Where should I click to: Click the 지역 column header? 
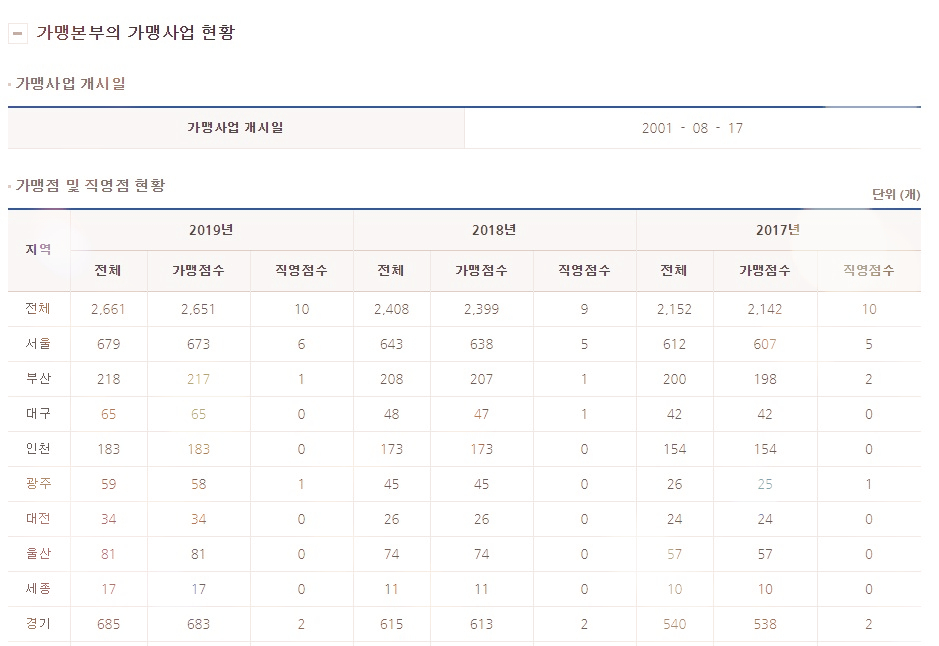coord(39,250)
